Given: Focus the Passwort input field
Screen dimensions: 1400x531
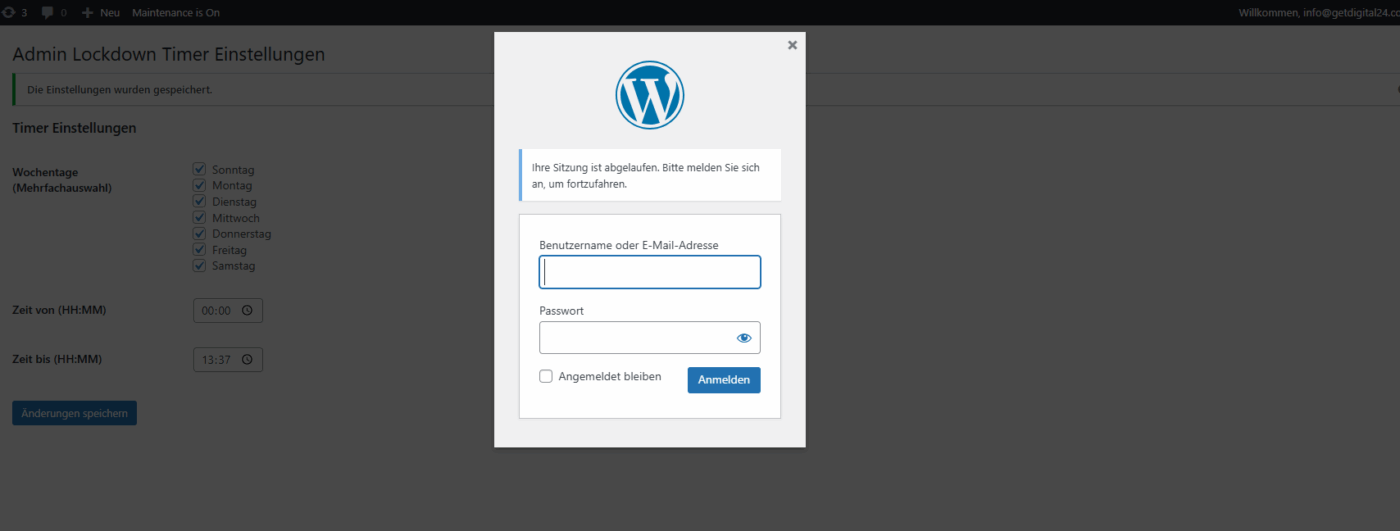Looking at the screenshot, I should coord(650,338).
